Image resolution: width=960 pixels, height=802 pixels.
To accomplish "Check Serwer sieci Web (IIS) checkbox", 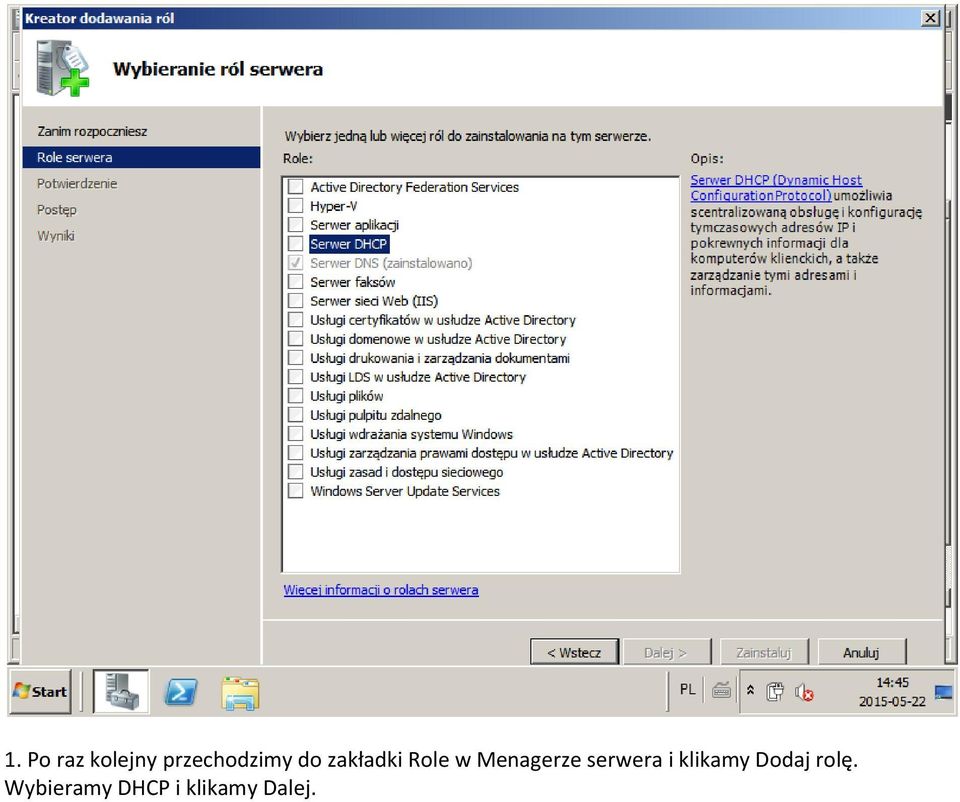I will pos(296,300).
